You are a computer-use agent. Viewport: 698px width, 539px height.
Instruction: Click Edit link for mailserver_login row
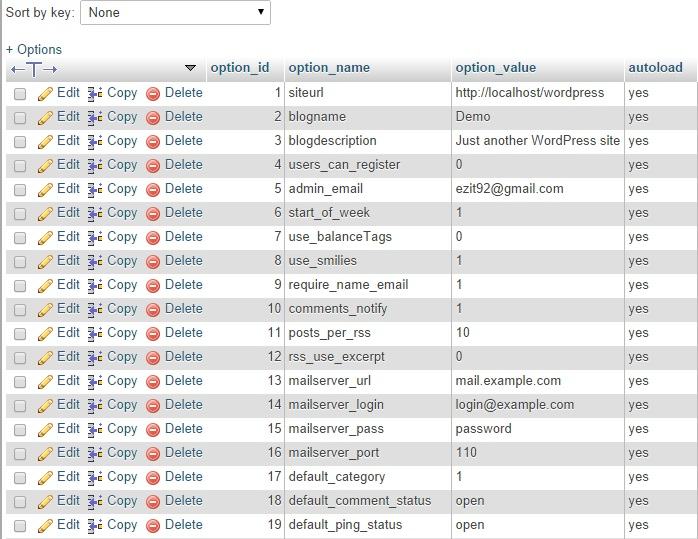[68, 405]
